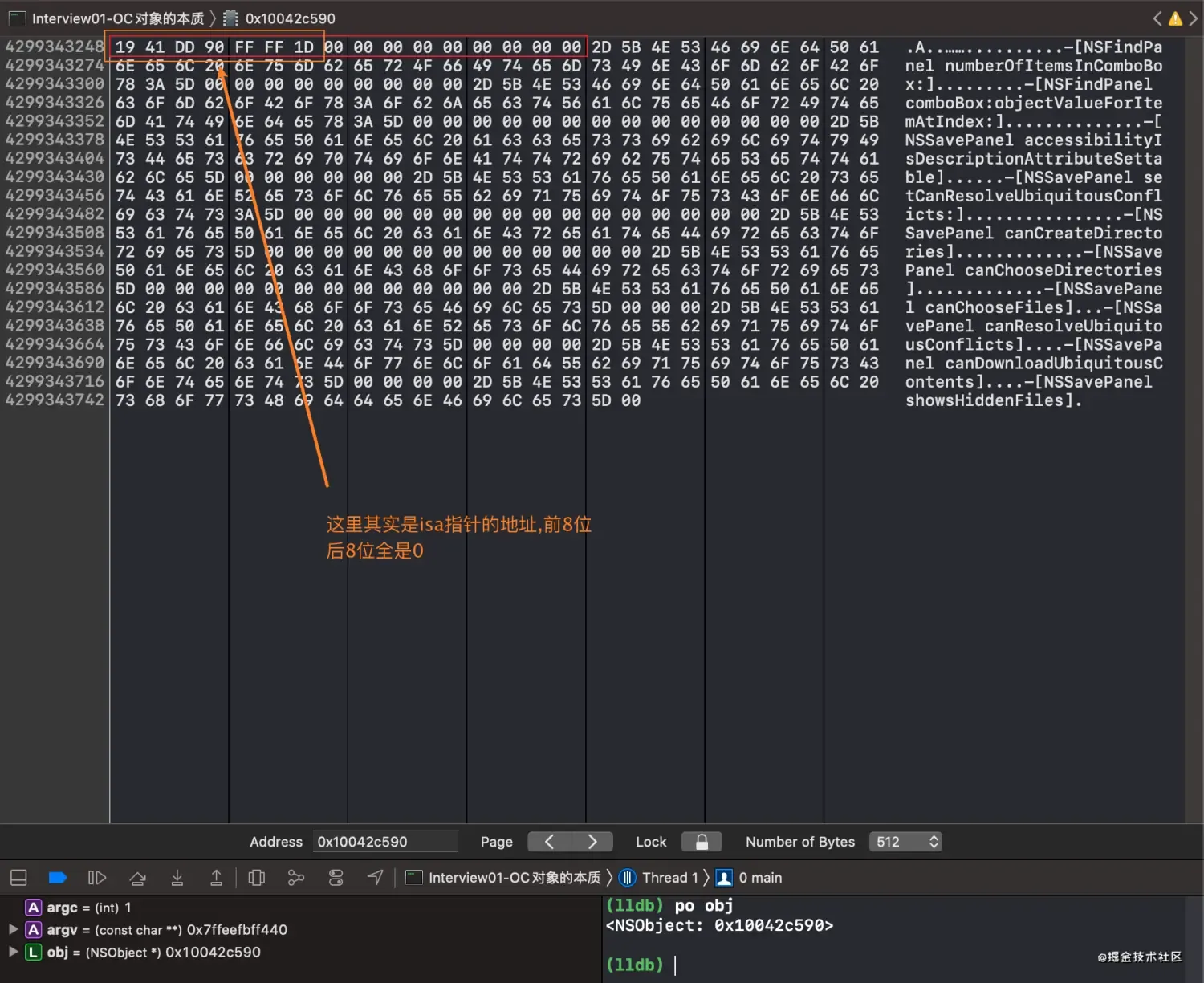Open environment overrides icon
Viewport: 1204px width, 983px height.
pyautogui.click(x=336, y=878)
